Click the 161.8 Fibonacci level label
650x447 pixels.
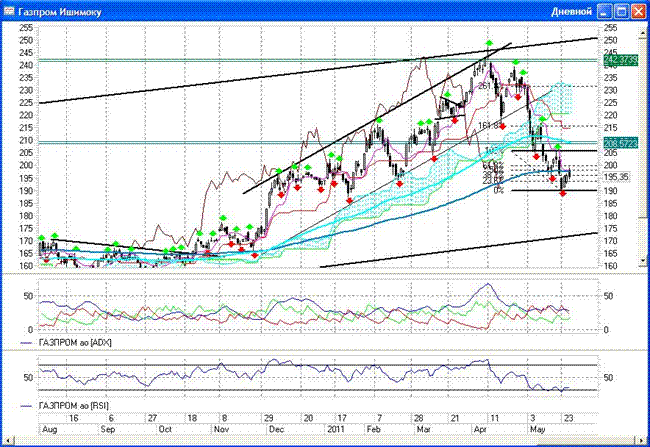pos(488,125)
